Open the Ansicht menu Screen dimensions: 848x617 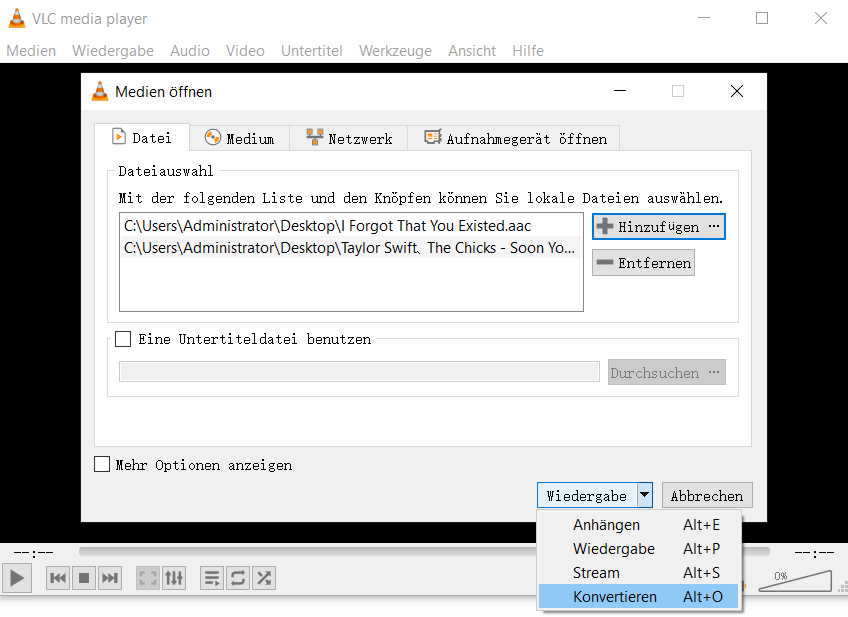(472, 51)
